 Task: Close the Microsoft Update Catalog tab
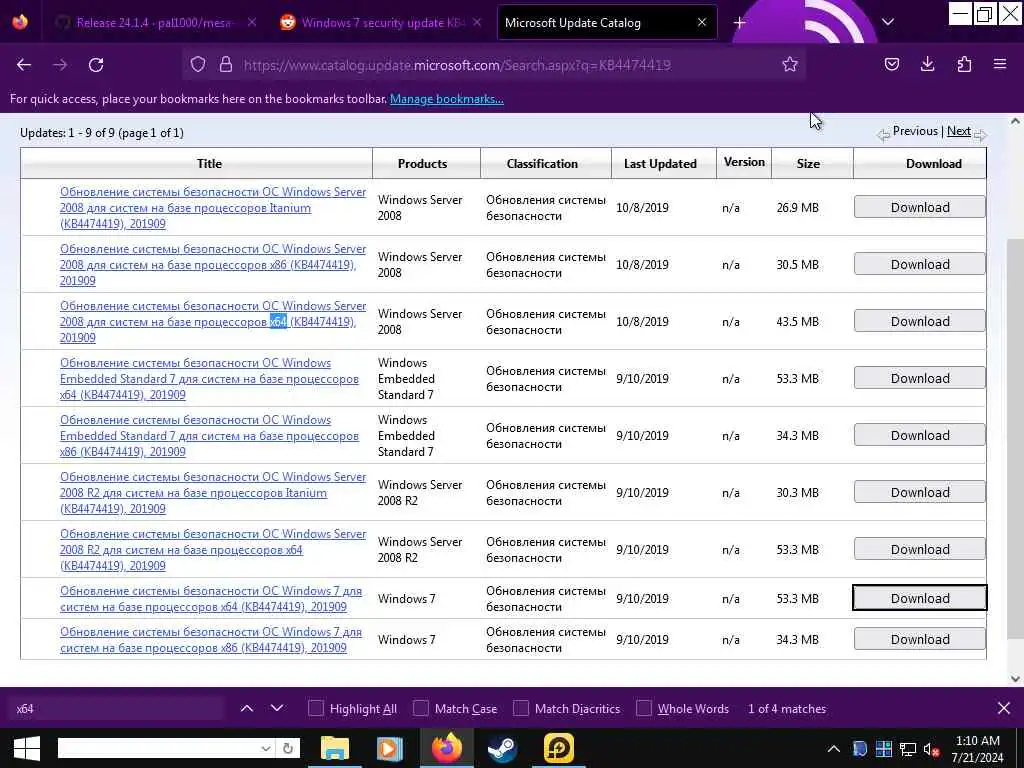pyautogui.click(x=702, y=22)
